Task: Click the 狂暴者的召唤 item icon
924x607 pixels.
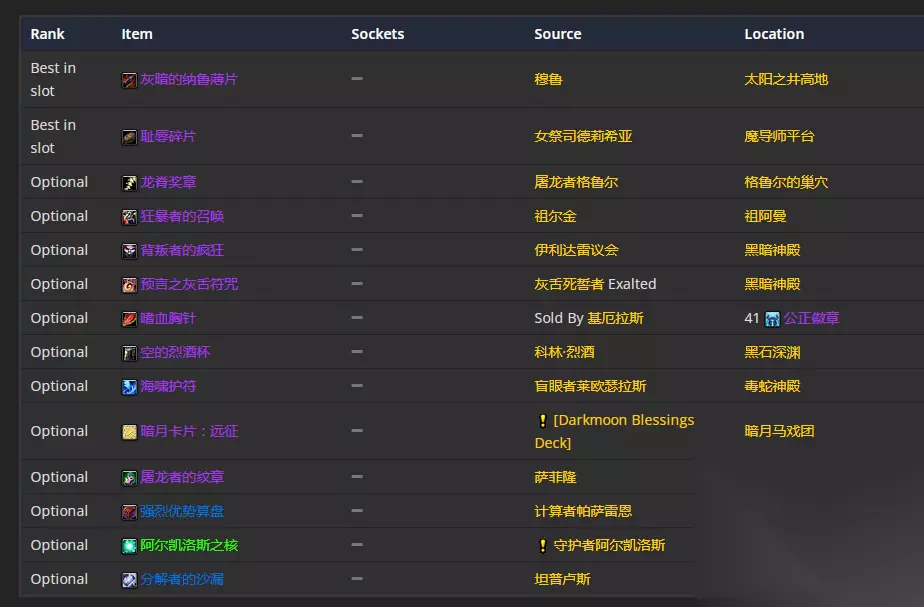Action: tap(129, 217)
